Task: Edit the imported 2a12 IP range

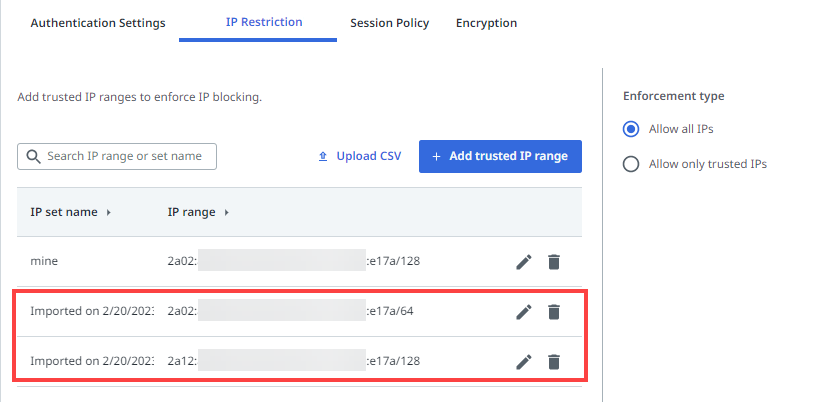Action: [x=523, y=362]
